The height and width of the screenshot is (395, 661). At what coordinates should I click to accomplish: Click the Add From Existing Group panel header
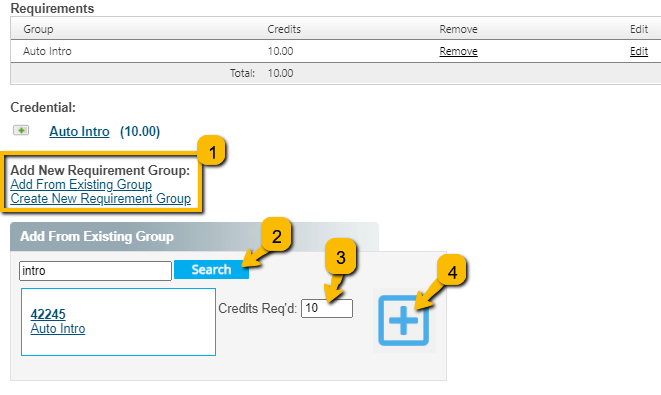[x=194, y=236]
